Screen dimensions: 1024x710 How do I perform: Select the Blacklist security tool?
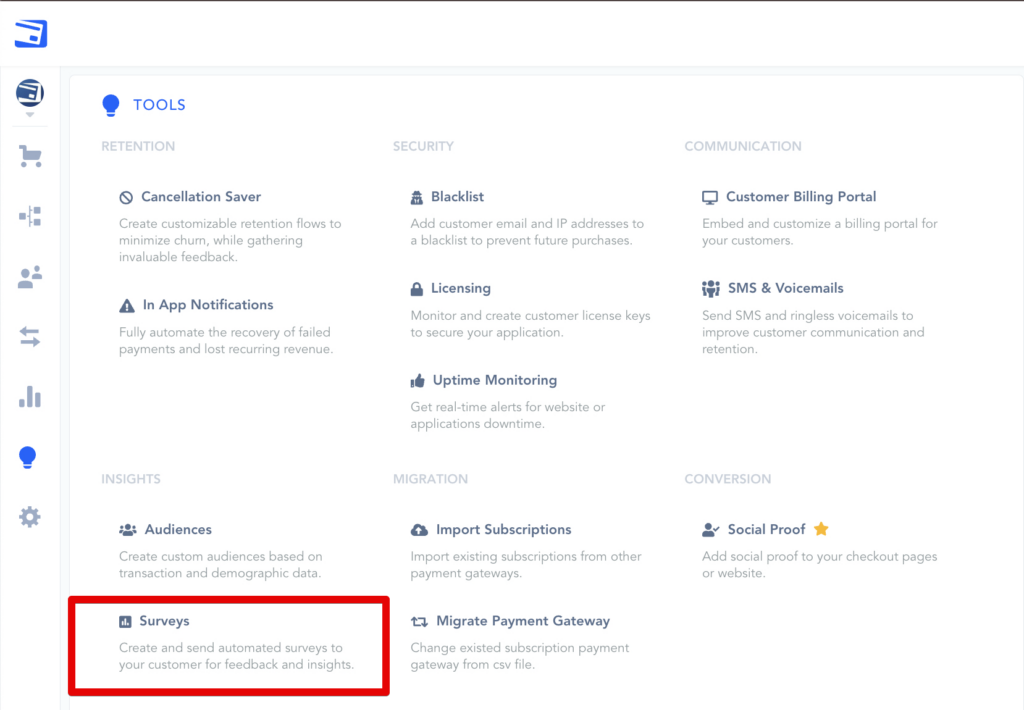(x=457, y=197)
